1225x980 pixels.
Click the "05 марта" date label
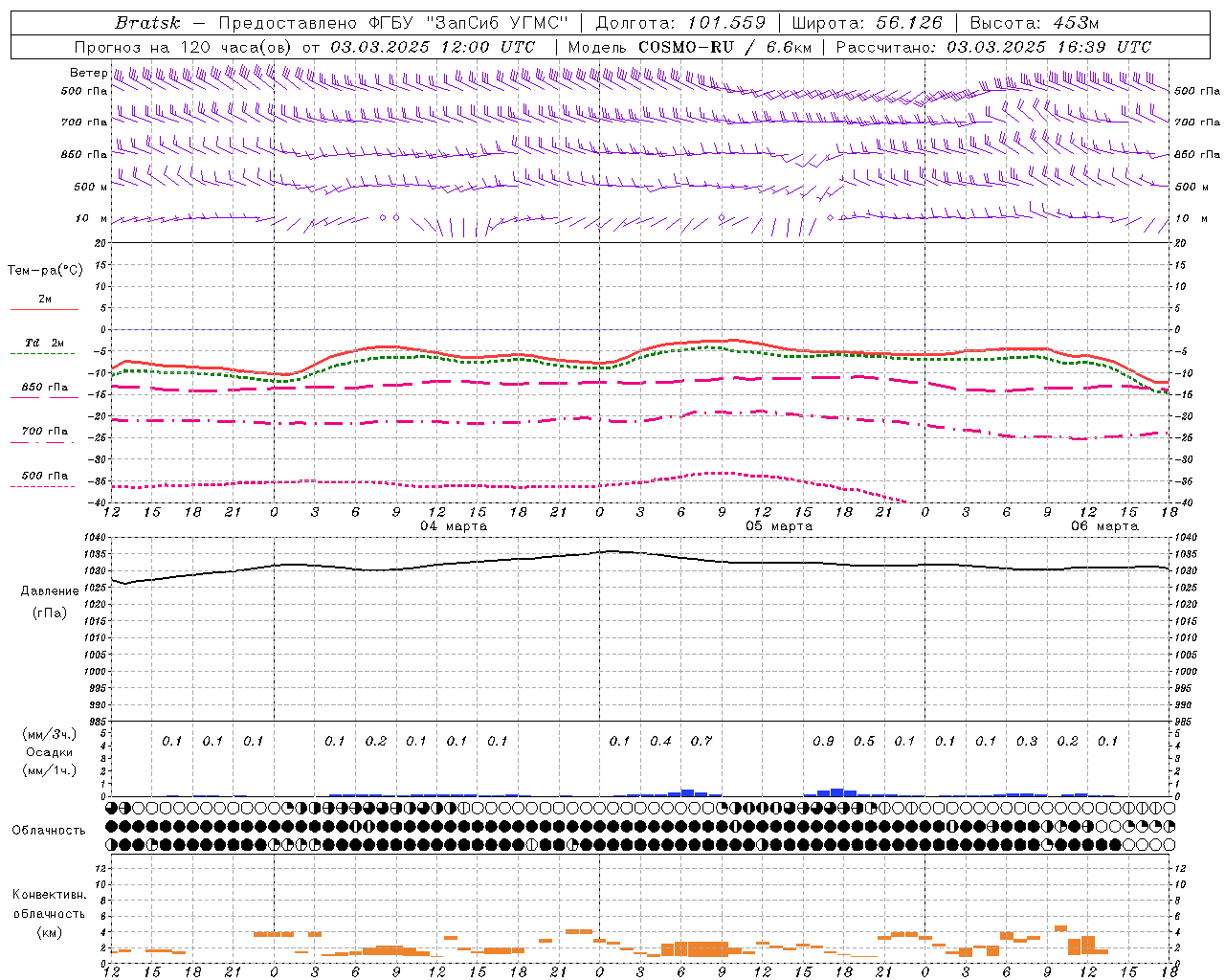pos(779,526)
